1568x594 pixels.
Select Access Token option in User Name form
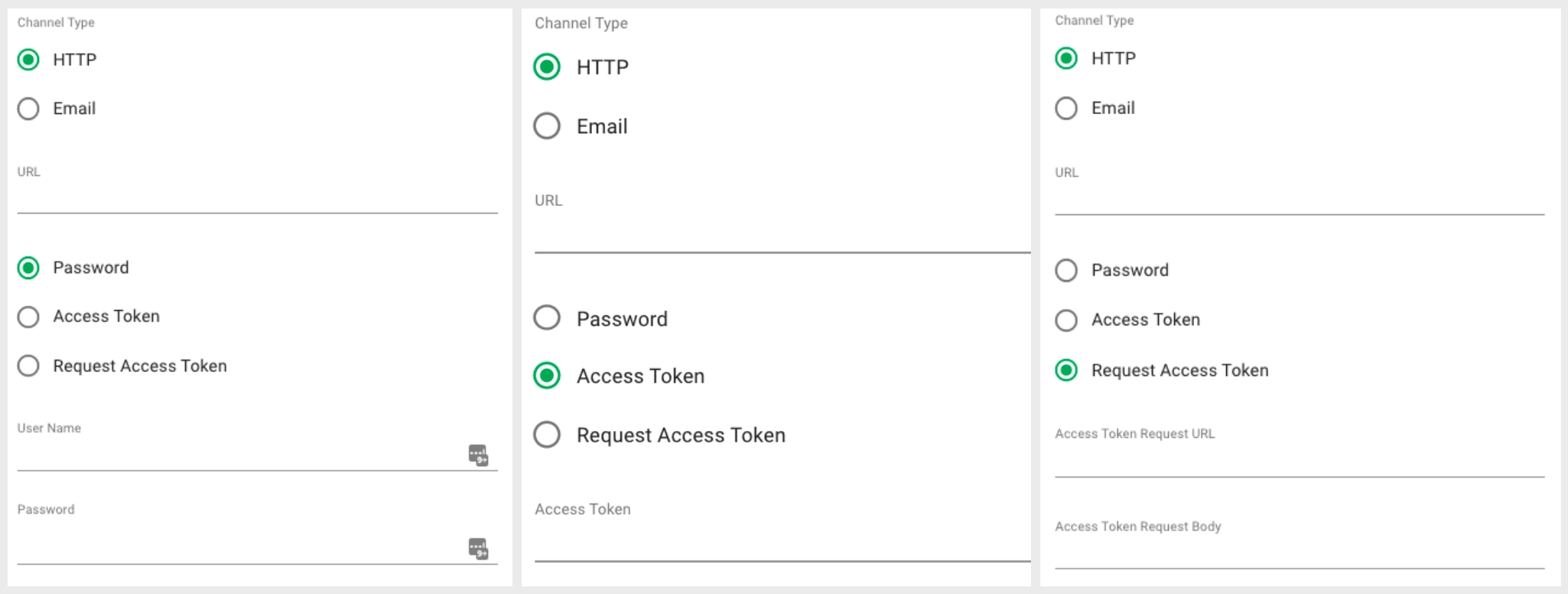click(x=28, y=317)
